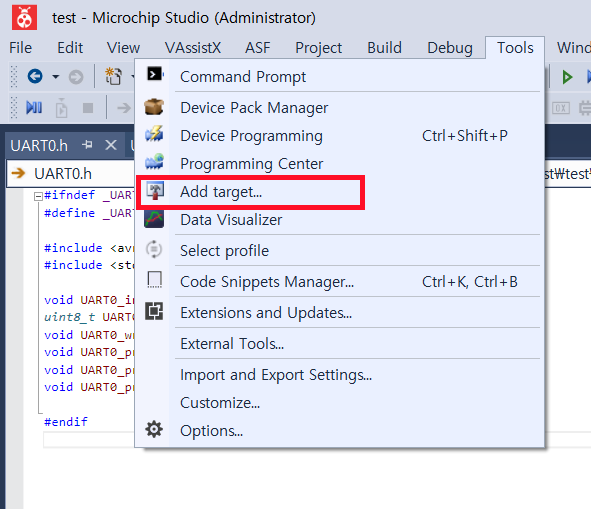Click the Device Pack Manager box icon
The image size is (591, 509).
click(x=154, y=107)
